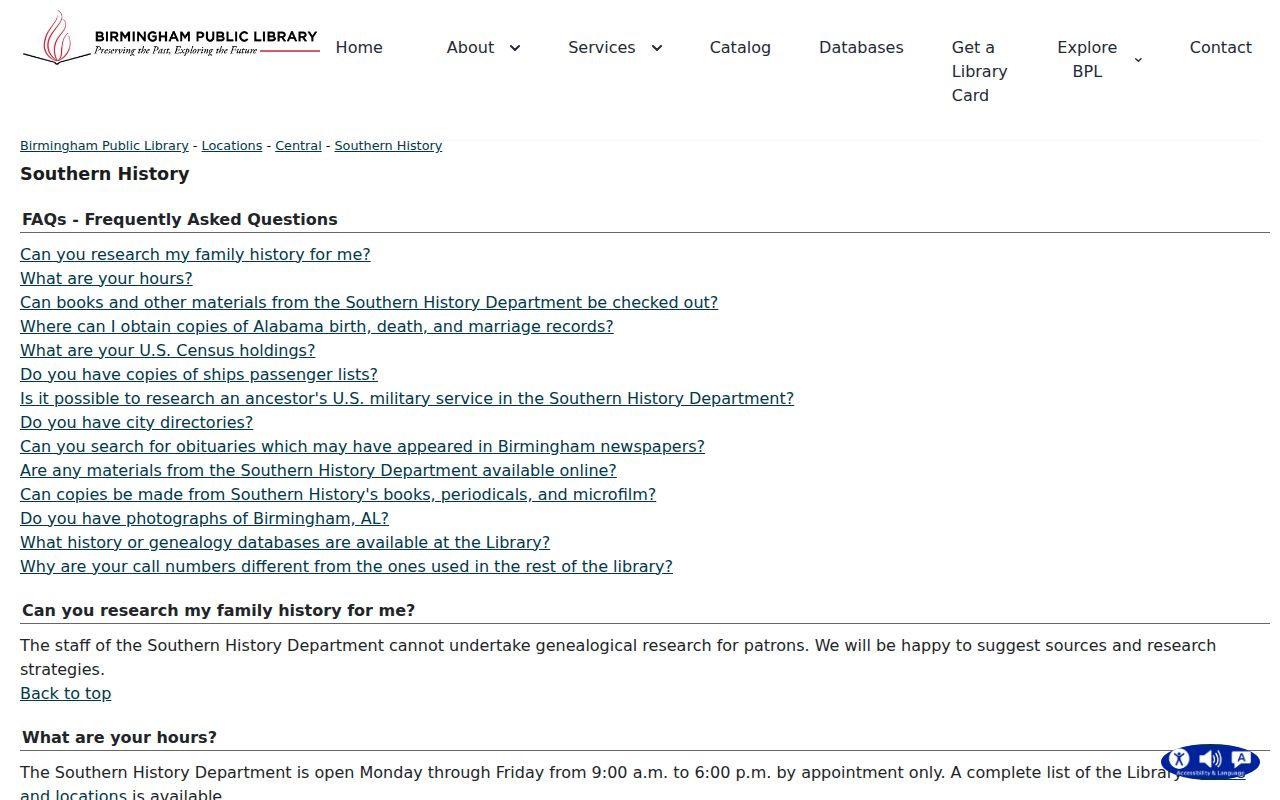Select Get a Library Card in the navigation
1280x800 pixels.
point(980,71)
